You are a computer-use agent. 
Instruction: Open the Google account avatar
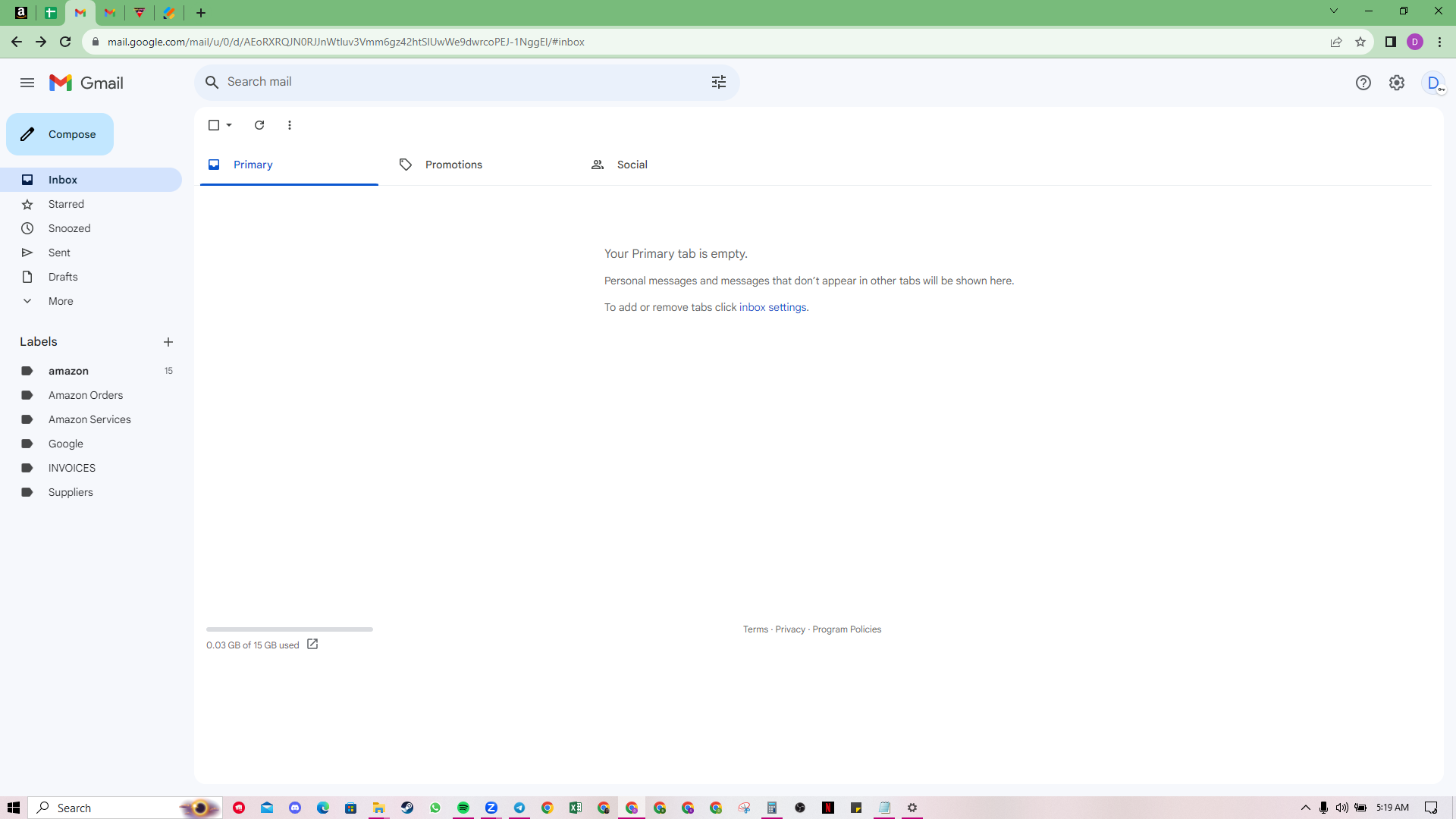point(1433,83)
